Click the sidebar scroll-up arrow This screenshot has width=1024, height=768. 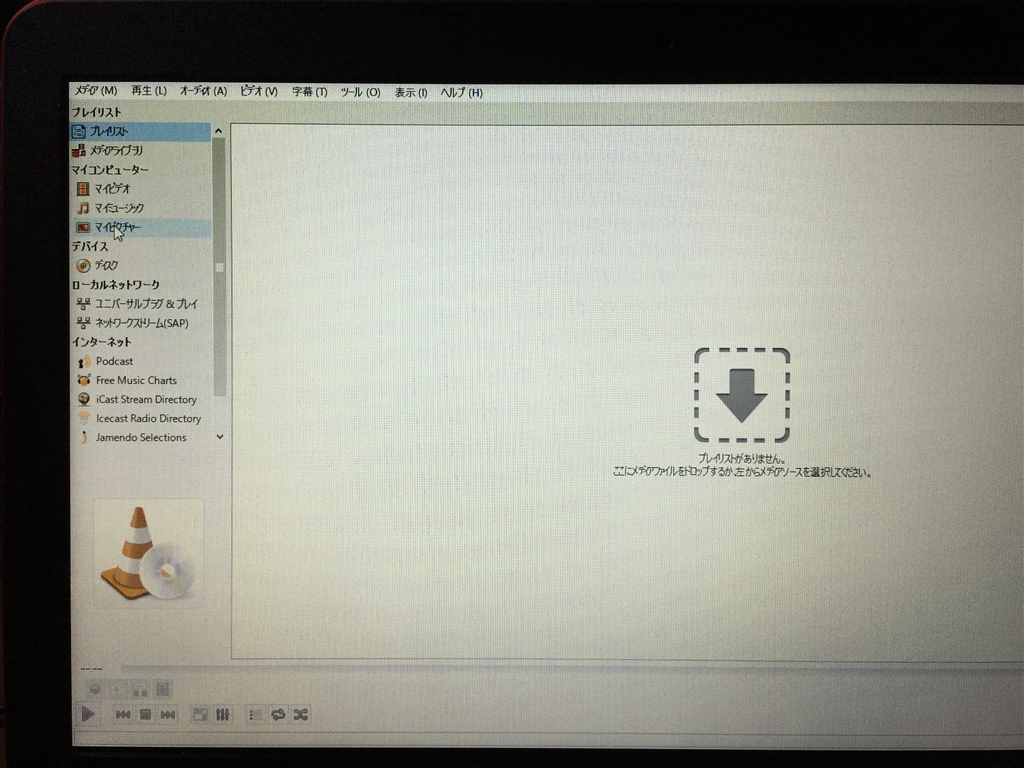coord(219,131)
